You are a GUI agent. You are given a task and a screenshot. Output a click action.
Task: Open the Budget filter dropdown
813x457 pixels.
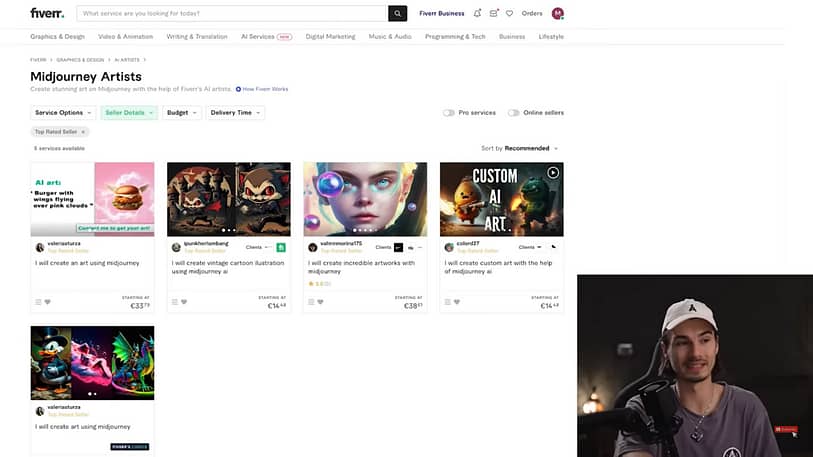[182, 113]
